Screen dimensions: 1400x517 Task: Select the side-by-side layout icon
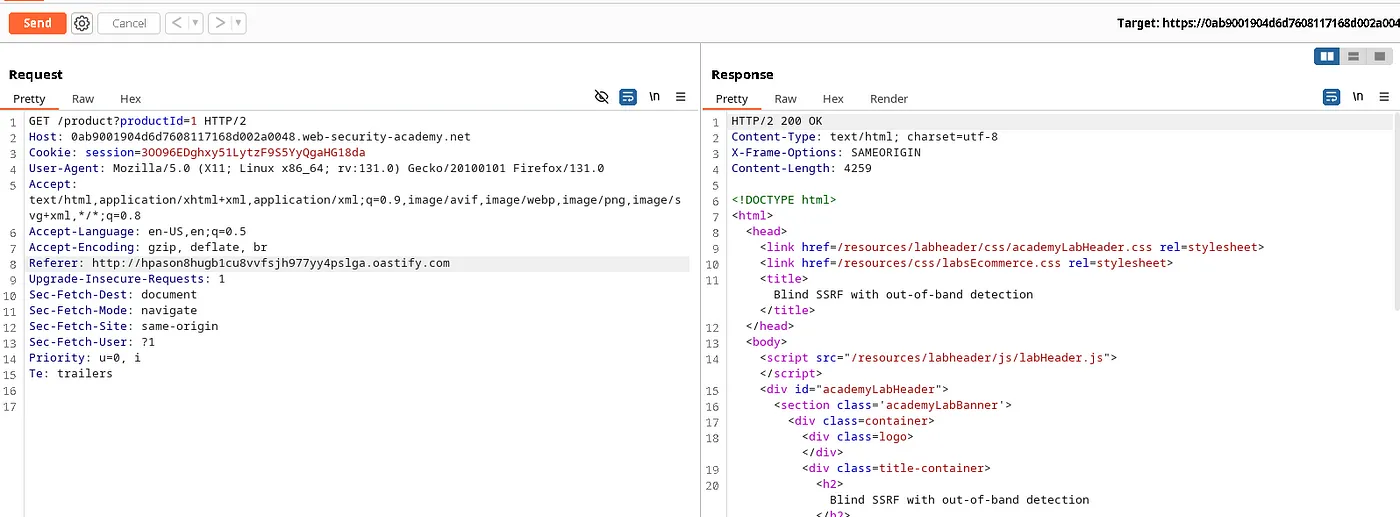click(x=1327, y=57)
